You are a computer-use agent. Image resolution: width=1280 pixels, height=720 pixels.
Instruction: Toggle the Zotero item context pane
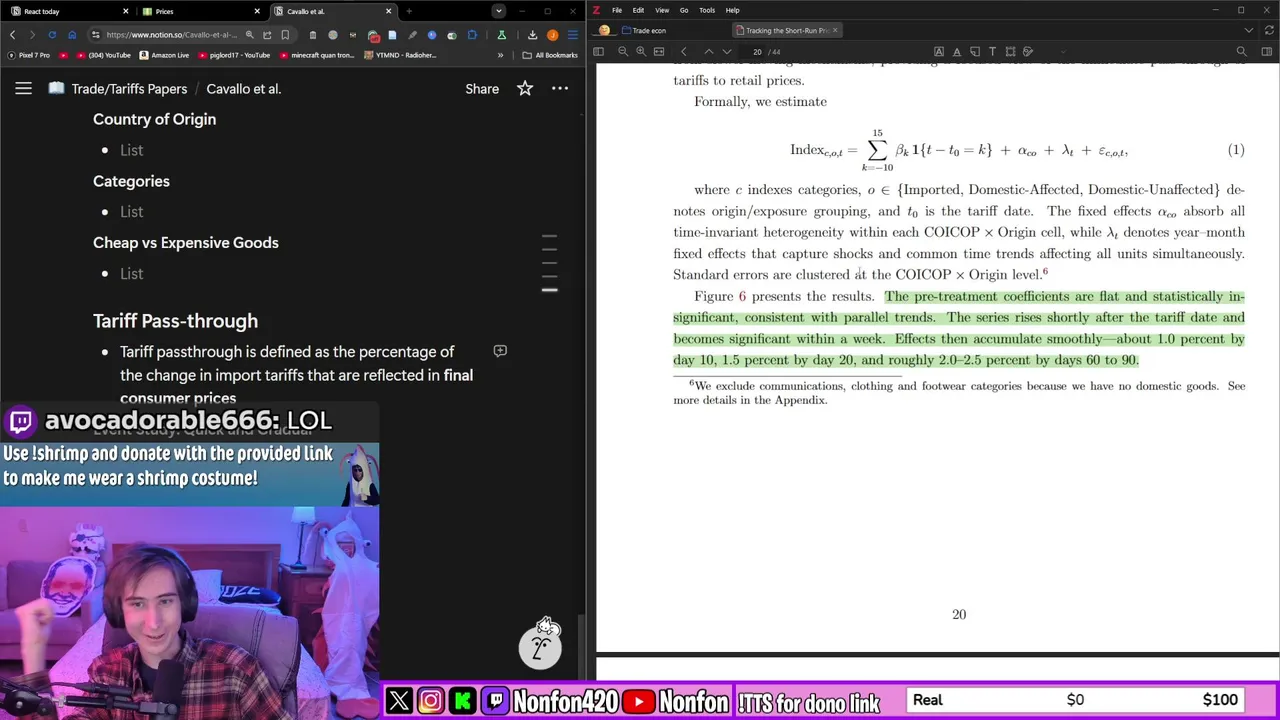[1266, 51]
